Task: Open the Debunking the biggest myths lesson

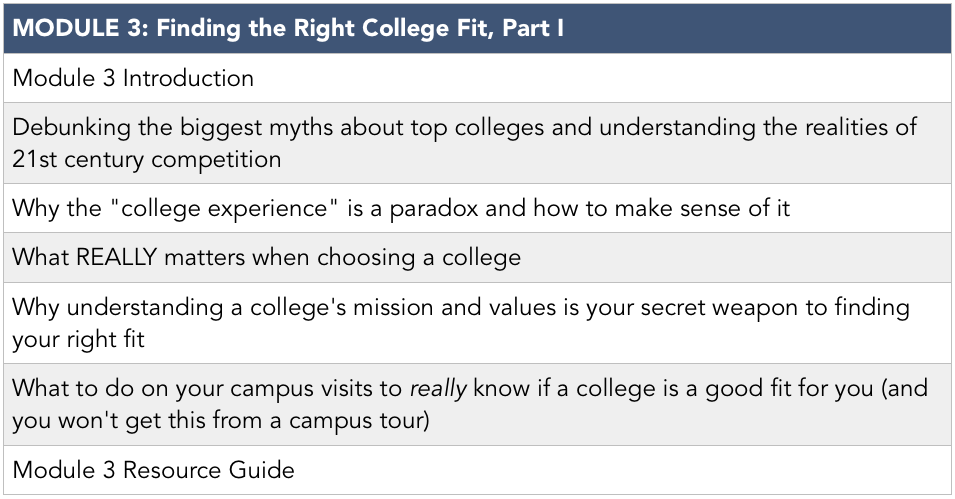Action: coord(478,143)
